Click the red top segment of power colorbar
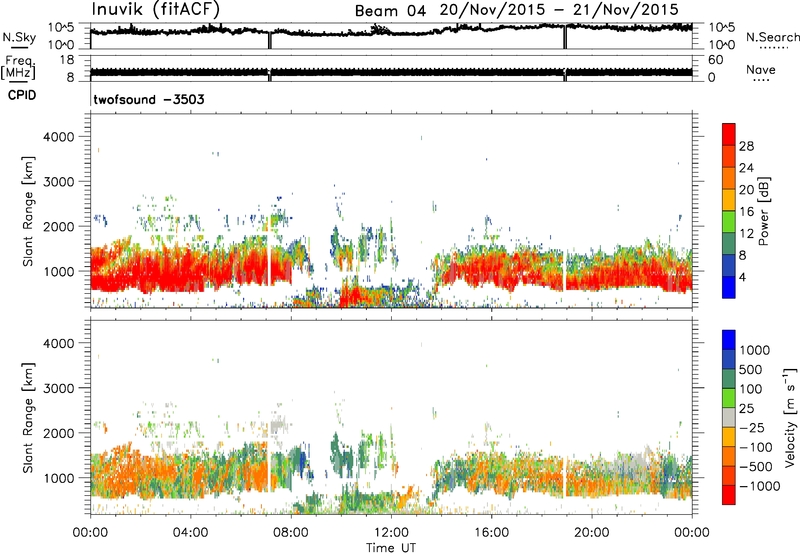Image resolution: width=800 pixels, height=554 pixels. 729,135
